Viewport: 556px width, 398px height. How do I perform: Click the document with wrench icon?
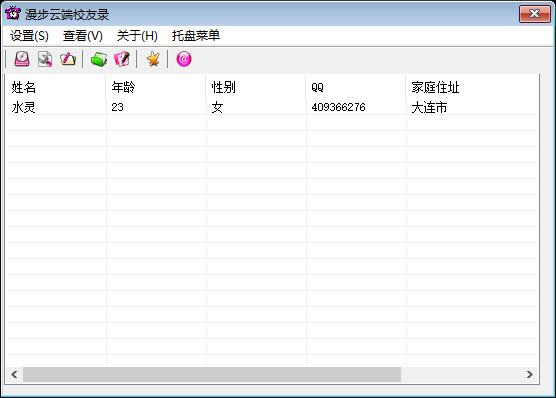(x=45, y=59)
